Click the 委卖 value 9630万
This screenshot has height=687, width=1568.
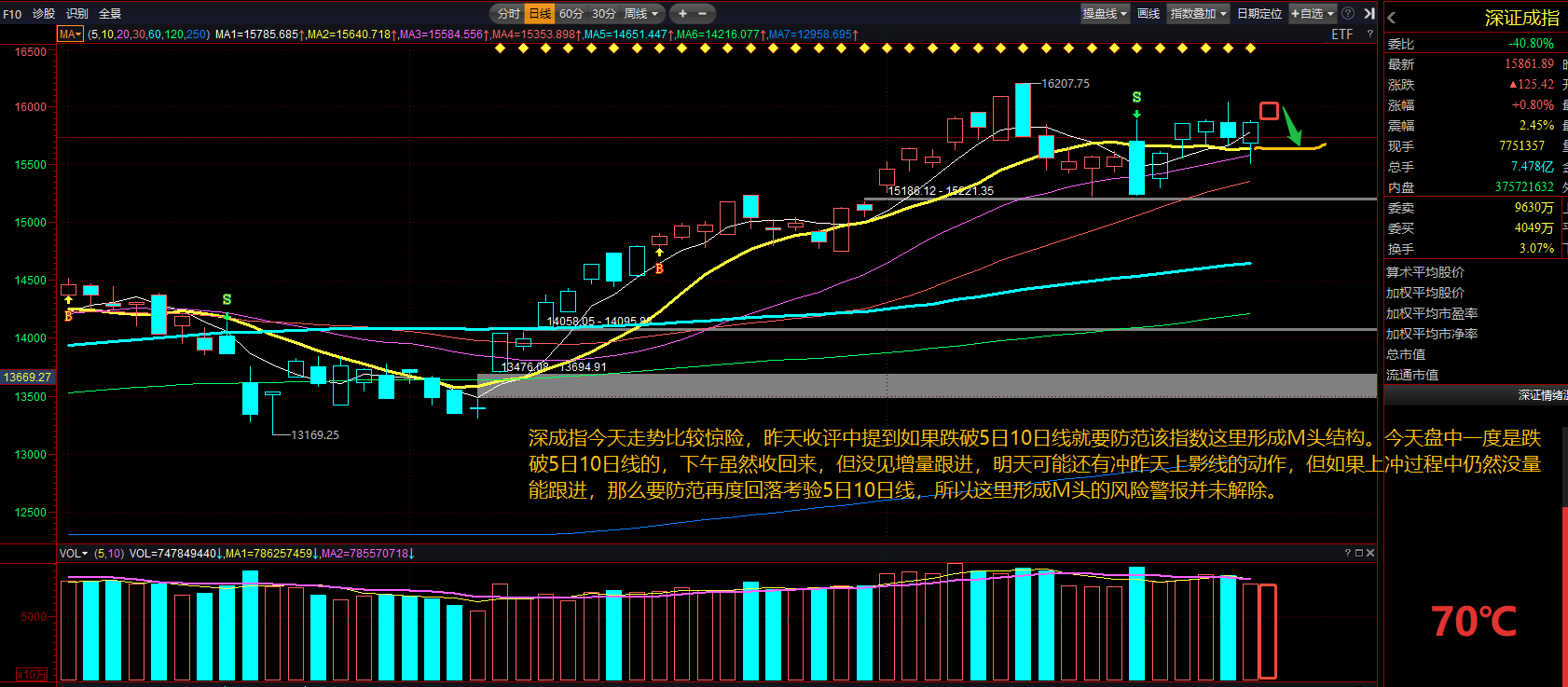tap(1534, 207)
